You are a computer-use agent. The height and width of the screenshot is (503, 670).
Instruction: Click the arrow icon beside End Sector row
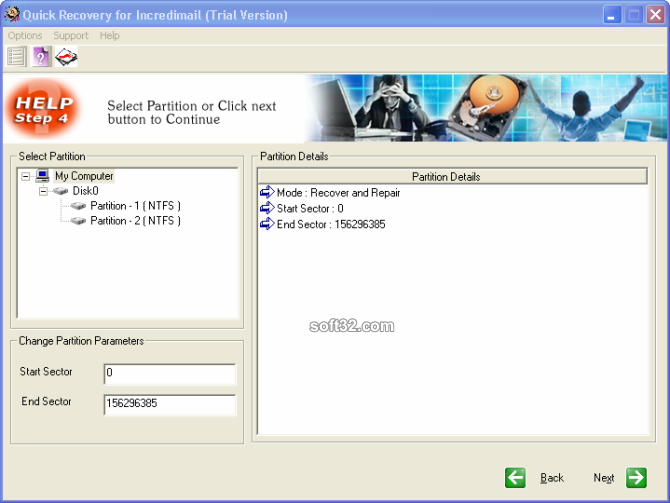point(267,224)
